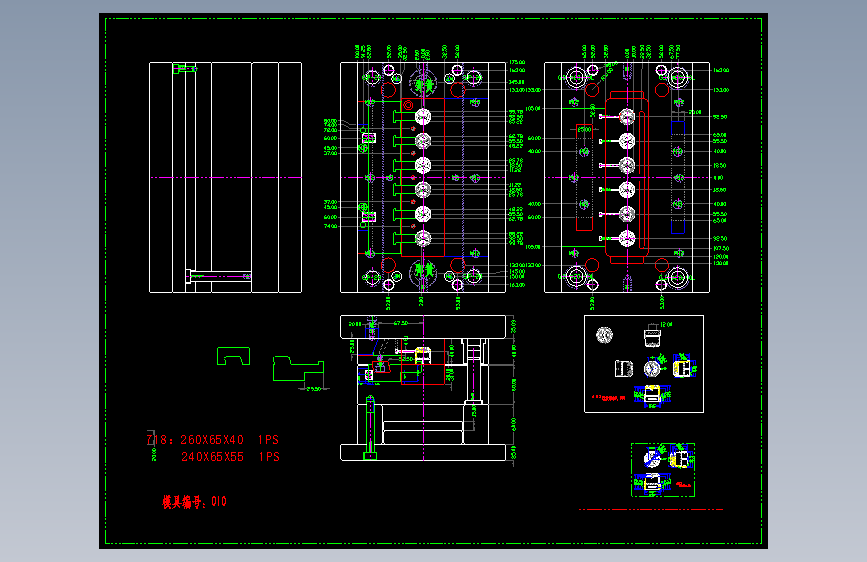
Task: Click the white-framed part detail box
Action: (644, 364)
